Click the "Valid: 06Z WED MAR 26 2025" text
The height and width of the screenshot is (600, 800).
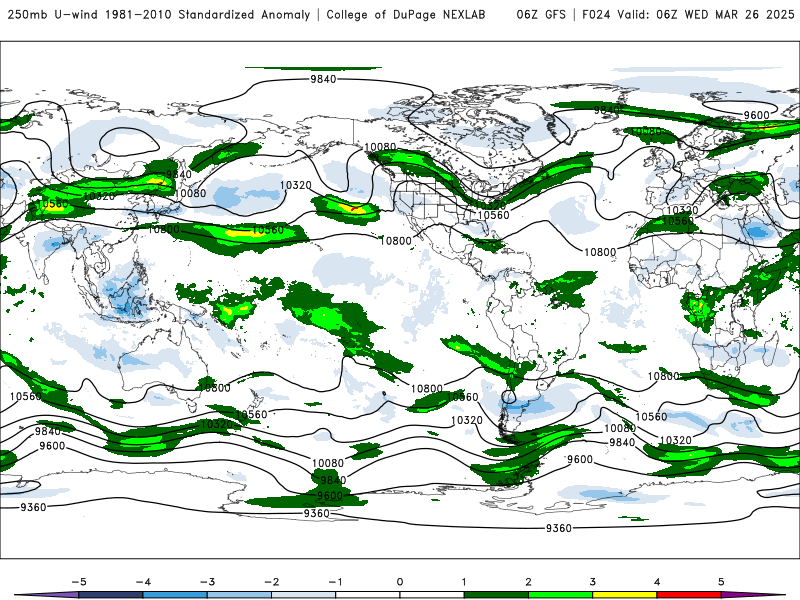click(x=706, y=15)
